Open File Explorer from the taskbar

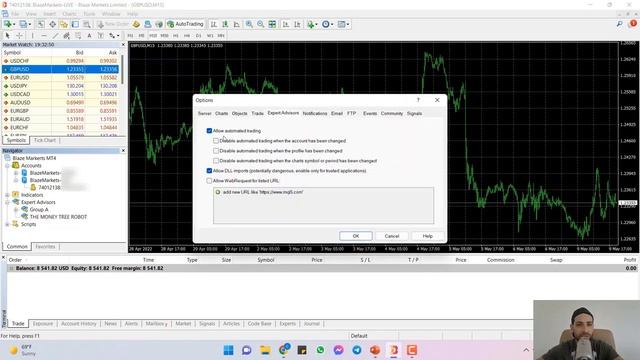click(x=265, y=350)
